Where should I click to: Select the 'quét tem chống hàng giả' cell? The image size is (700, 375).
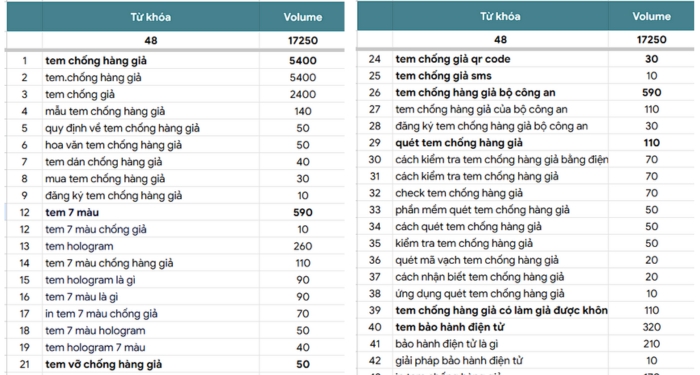tap(500, 143)
